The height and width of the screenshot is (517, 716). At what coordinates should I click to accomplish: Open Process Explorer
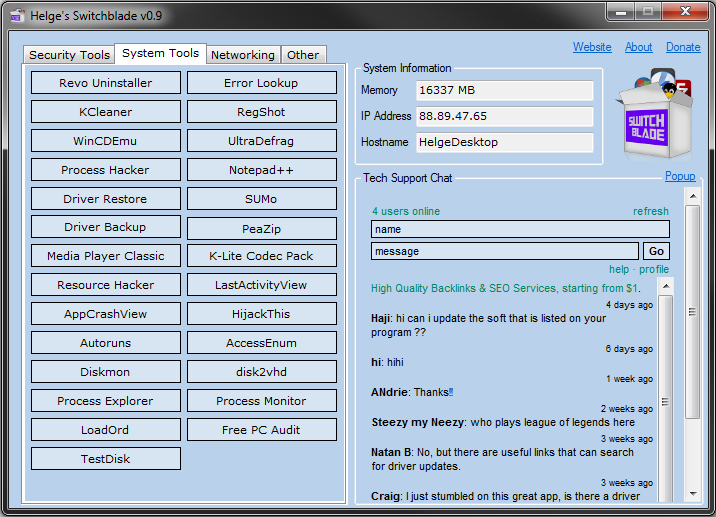click(x=105, y=401)
